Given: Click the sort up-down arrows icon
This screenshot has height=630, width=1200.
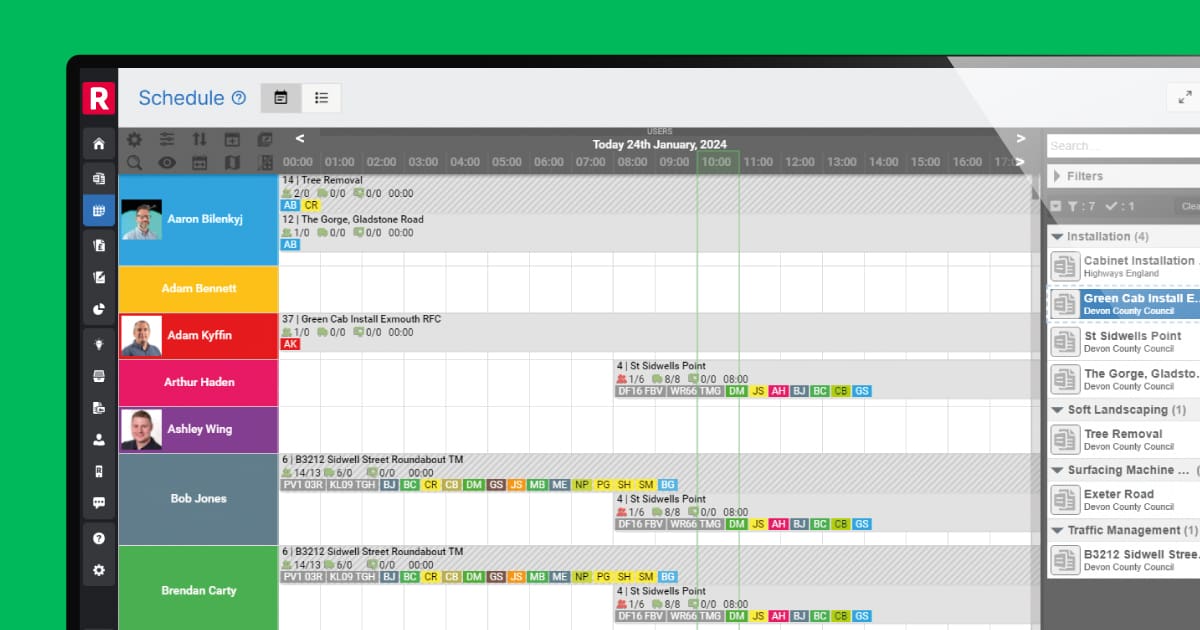Looking at the screenshot, I should (200, 140).
